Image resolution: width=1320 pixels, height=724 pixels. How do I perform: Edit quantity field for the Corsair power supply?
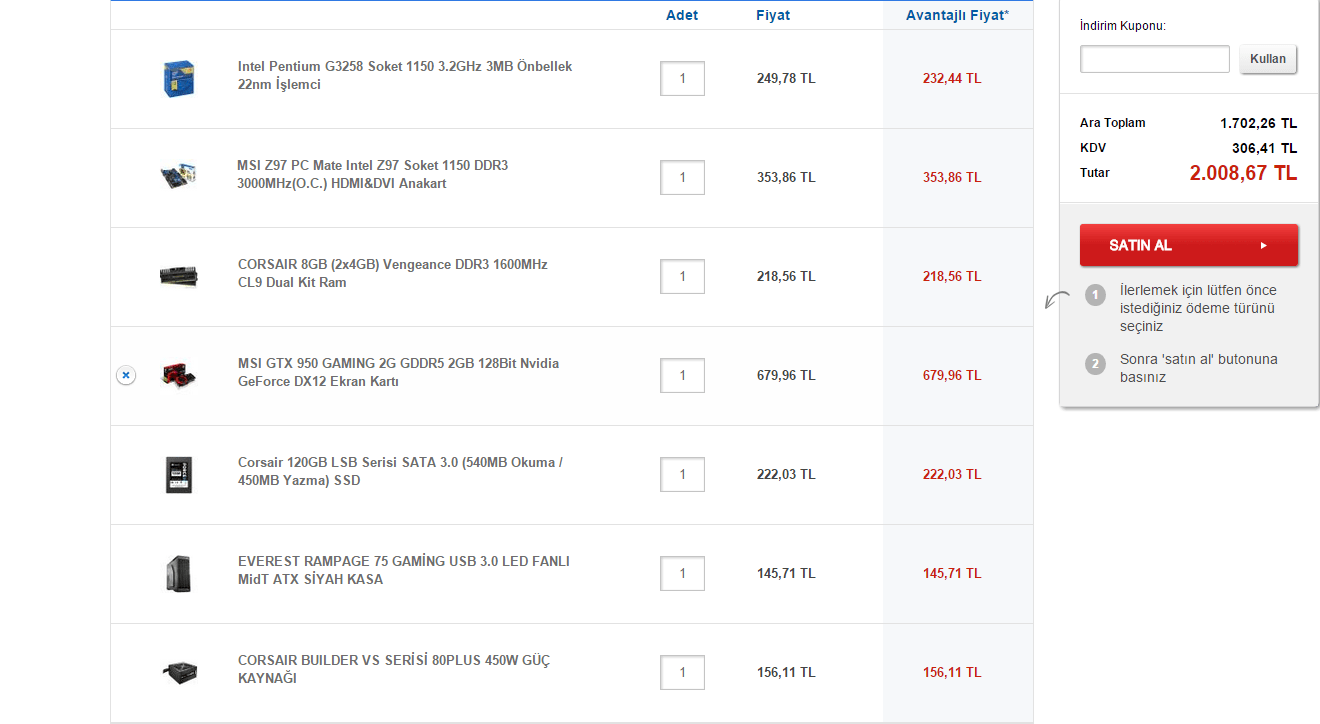[x=682, y=672]
